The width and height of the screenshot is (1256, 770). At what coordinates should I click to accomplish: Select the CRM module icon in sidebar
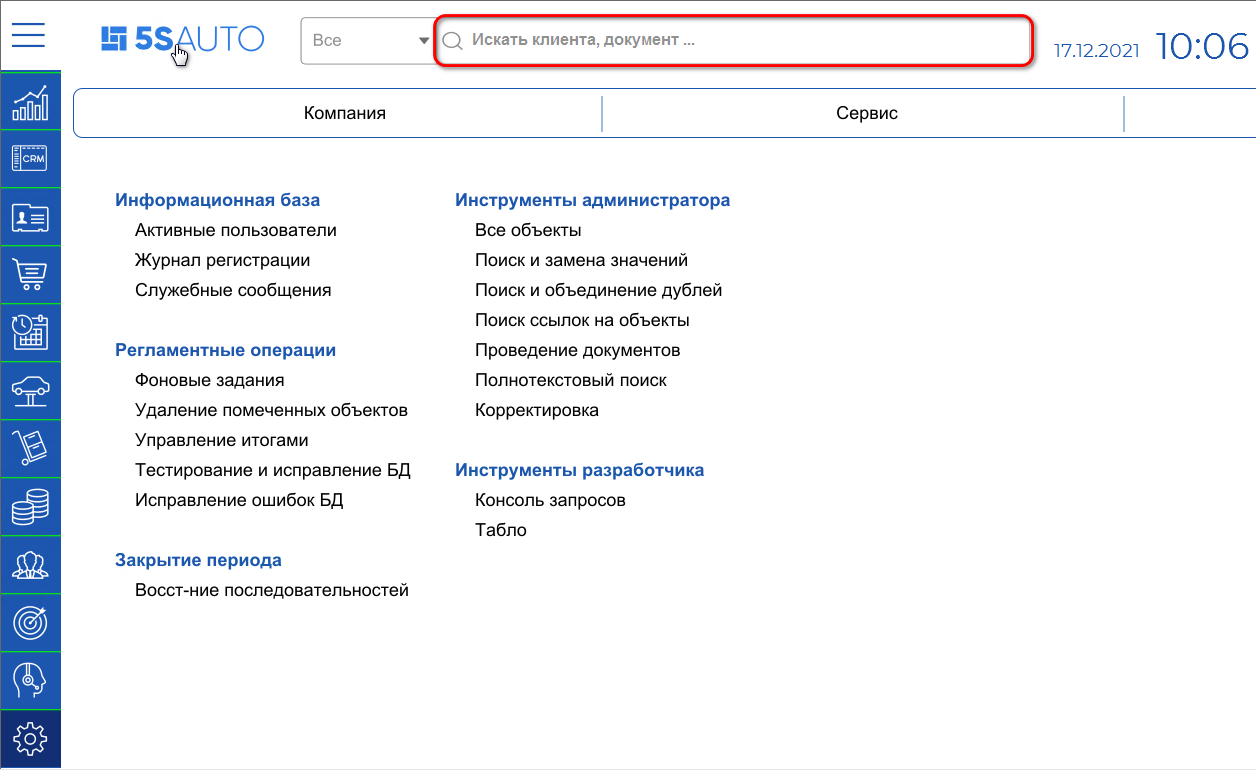click(x=30, y=158)
